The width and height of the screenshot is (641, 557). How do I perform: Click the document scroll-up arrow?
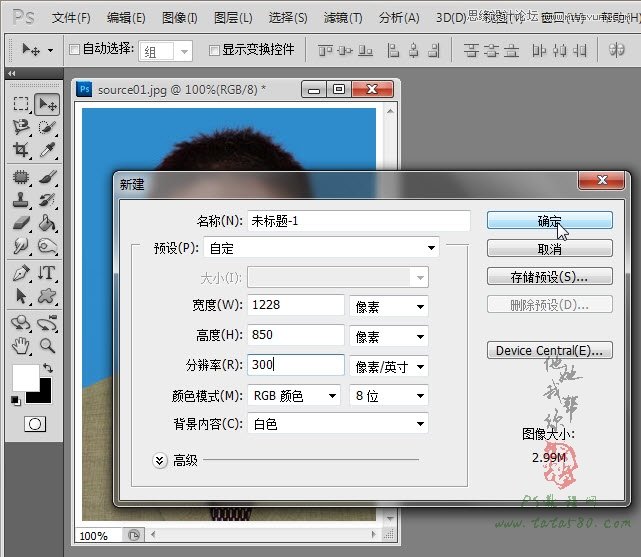(x=390, y=111)
